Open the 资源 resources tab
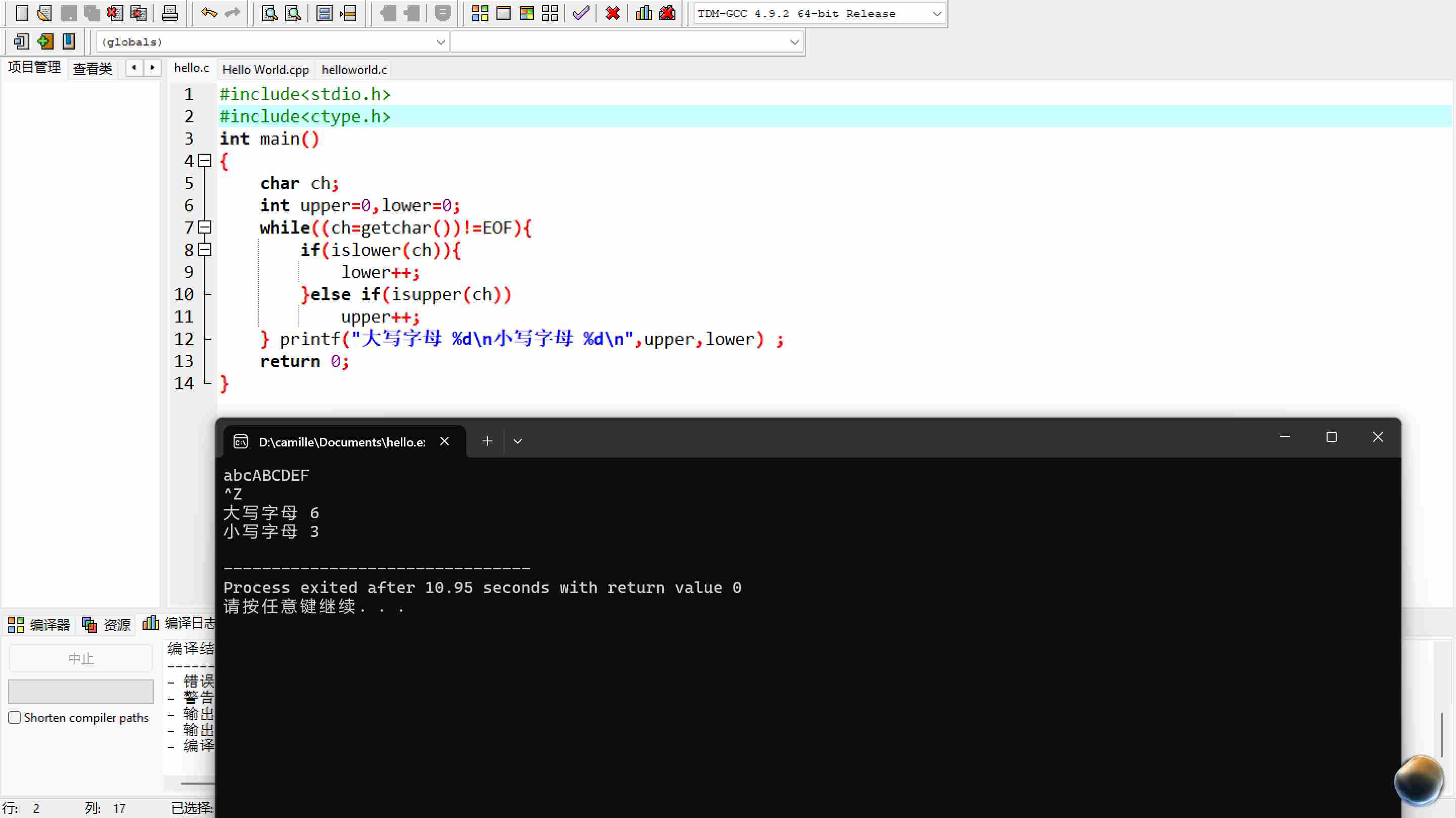The width and height of the screenshot is (1456, 818). click(x=107, y=624)
